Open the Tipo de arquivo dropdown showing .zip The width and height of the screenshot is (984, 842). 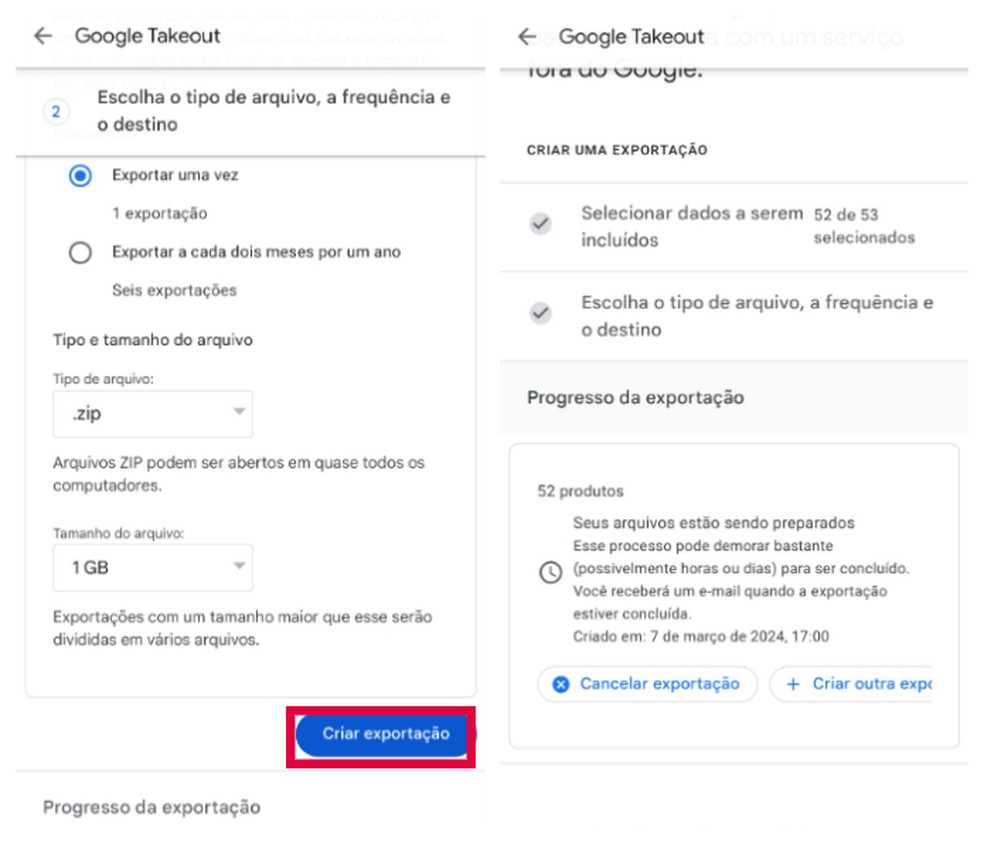[x=152, y=413]
